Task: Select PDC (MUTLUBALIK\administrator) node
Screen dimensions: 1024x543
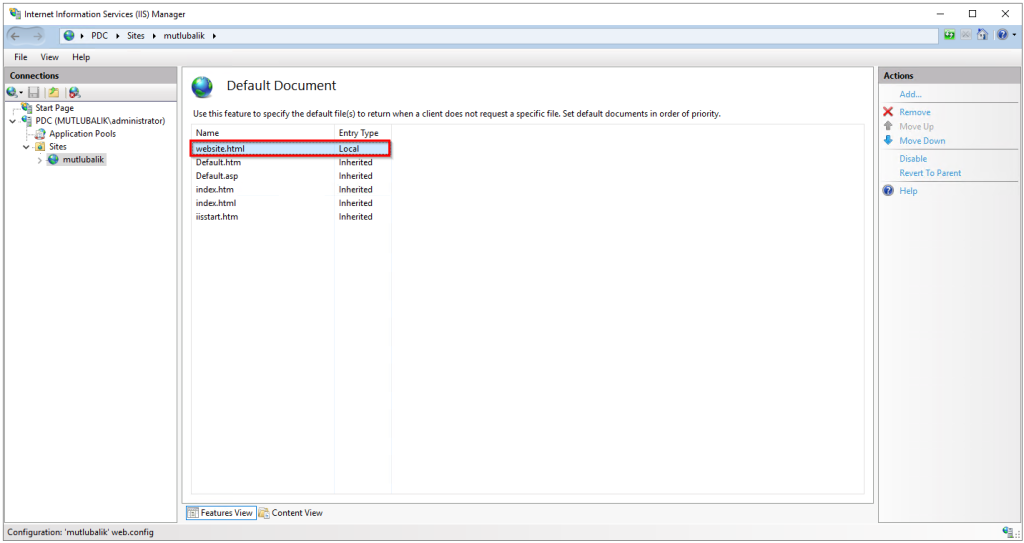Action: tap(101, 121)
